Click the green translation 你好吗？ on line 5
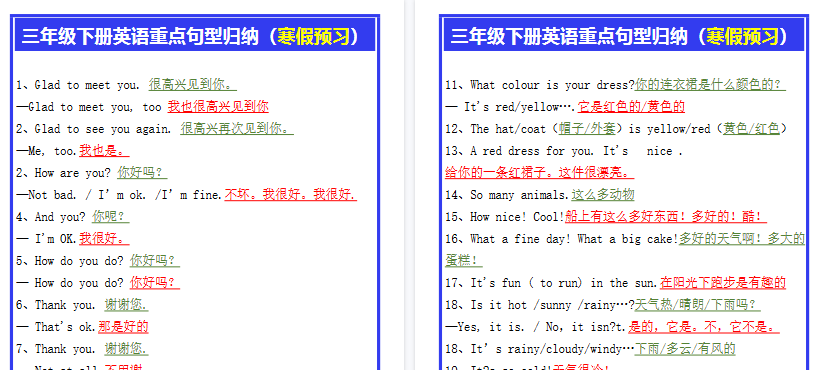Image resolution: width=826 pixels, height=370 pixels. coord(155,261)
